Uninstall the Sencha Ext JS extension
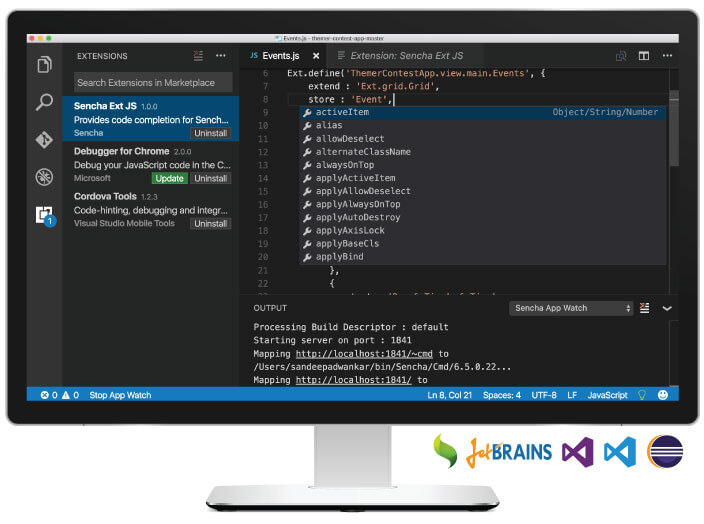704x524 pixels. click(211, 133)
